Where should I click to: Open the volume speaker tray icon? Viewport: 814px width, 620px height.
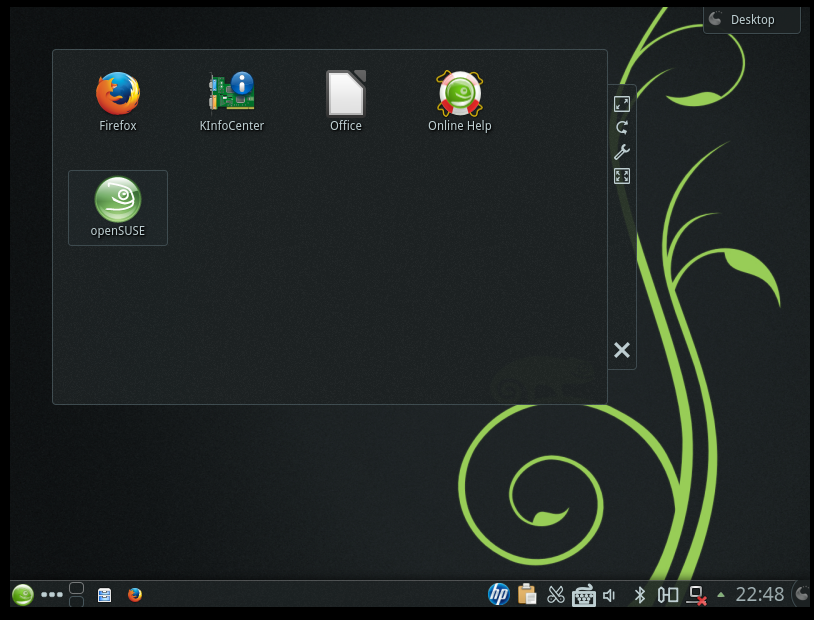coord(609,595)
